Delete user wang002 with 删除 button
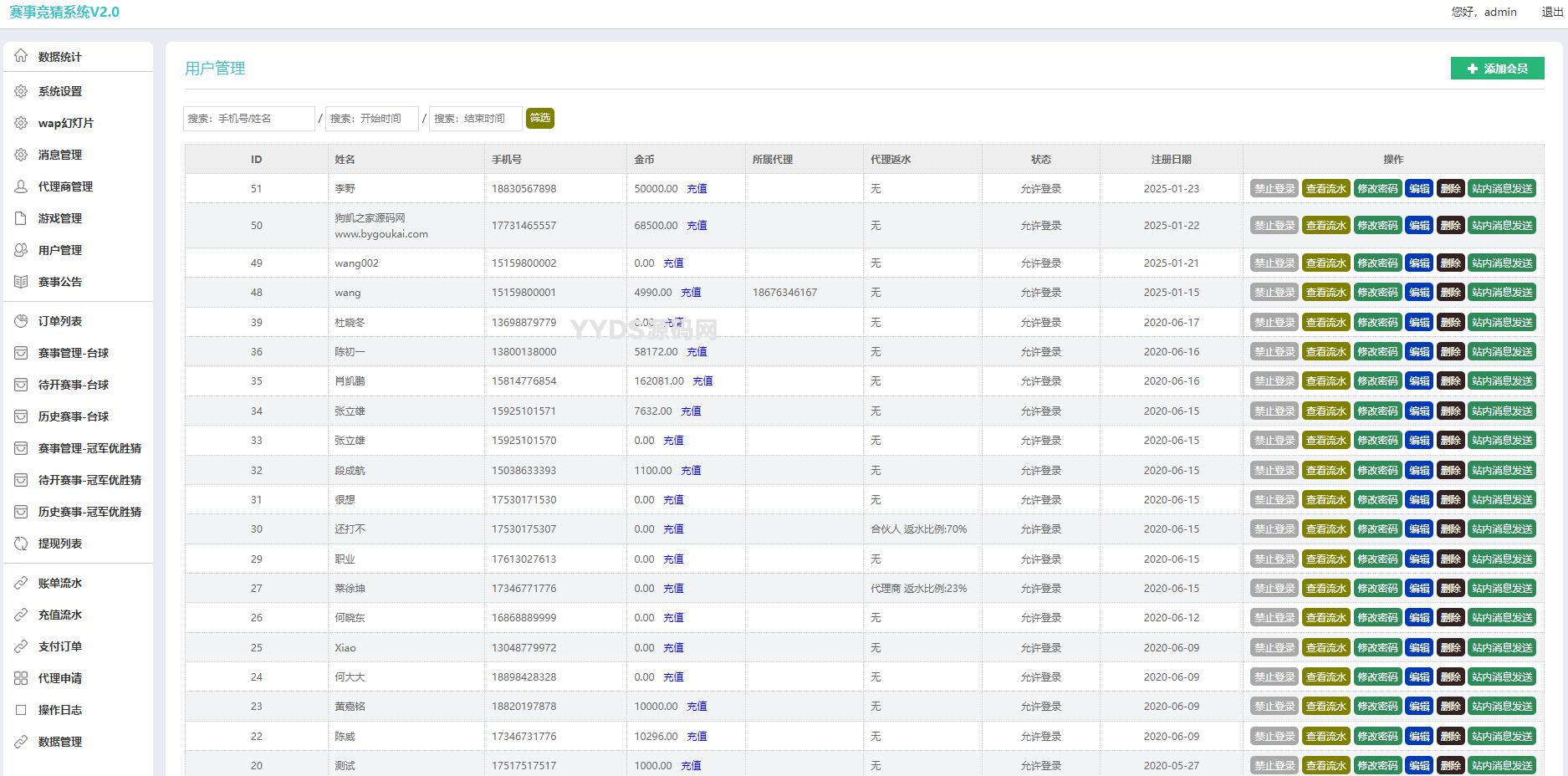Viewport: 1568px width, 776px height. pyautogui.click(x=1450, y=263)
